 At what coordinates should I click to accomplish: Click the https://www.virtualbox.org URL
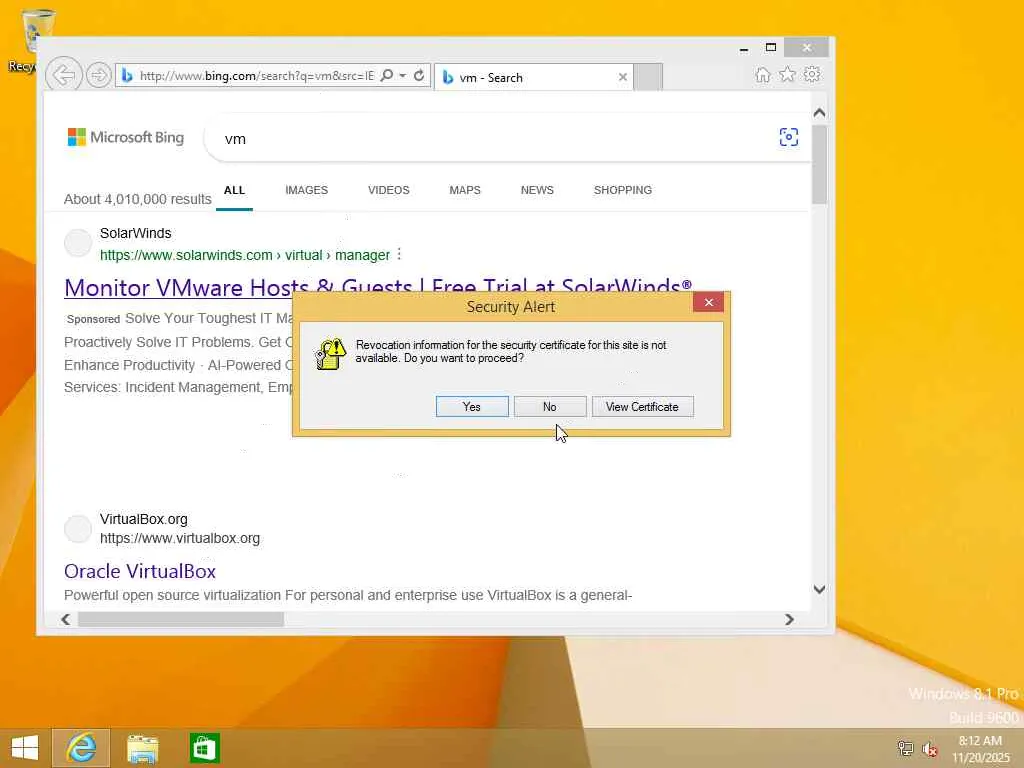(180, 538)
